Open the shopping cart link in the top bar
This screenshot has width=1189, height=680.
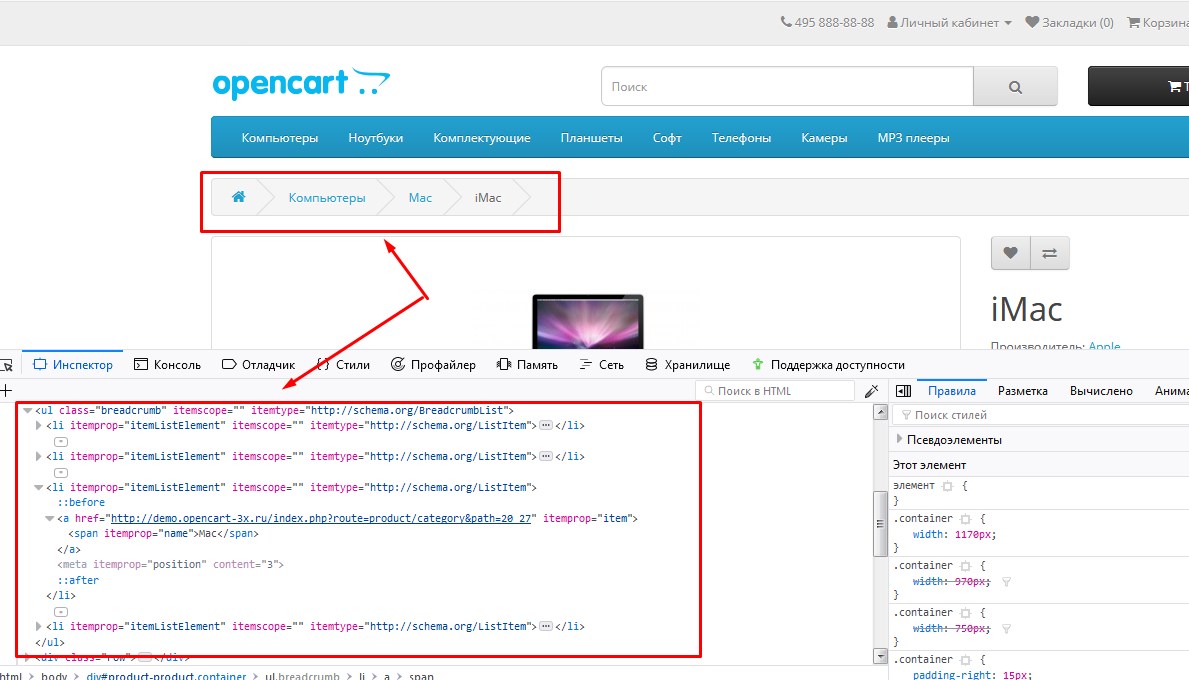click(x=1157, y=22)
